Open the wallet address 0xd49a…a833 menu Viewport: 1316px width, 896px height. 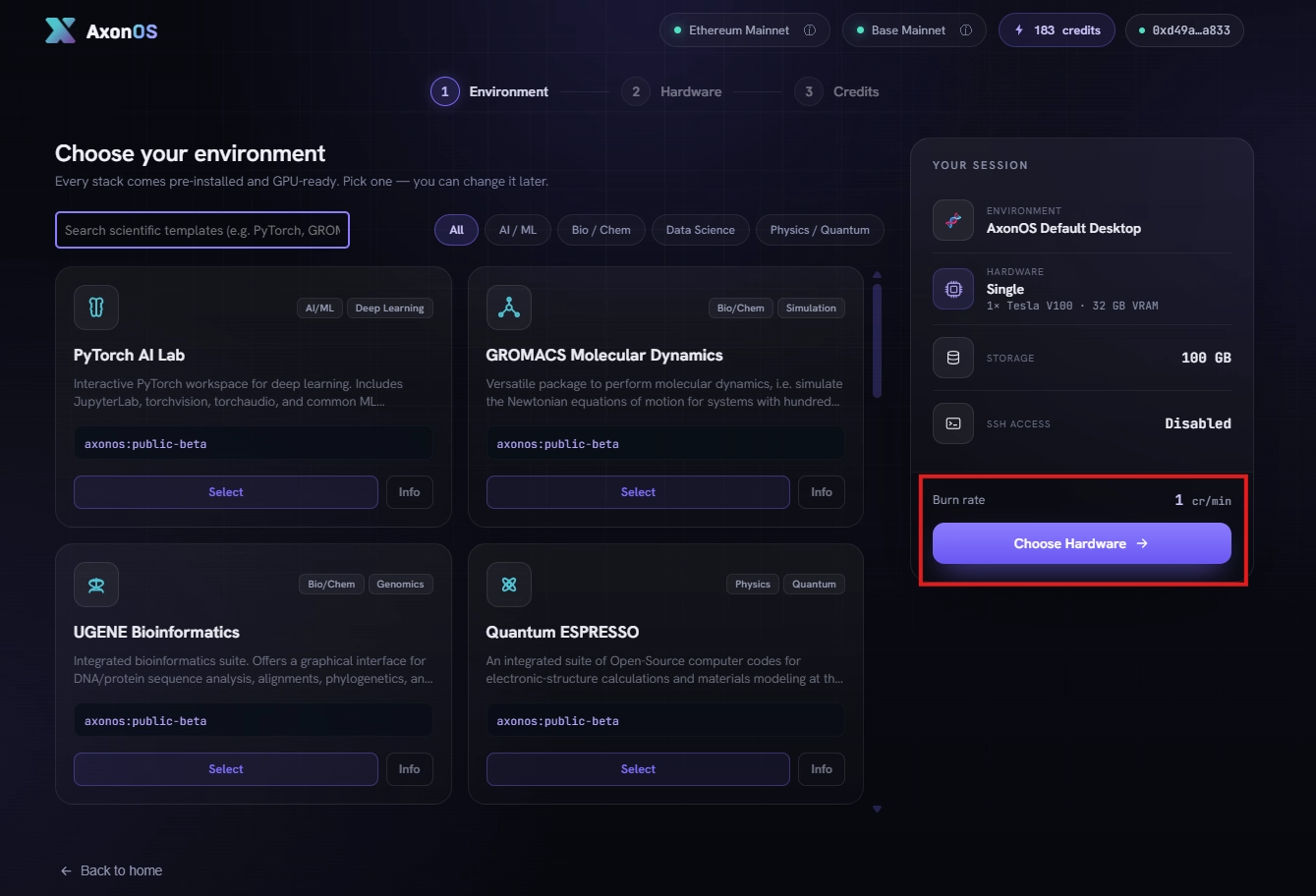coord(1184,30)
